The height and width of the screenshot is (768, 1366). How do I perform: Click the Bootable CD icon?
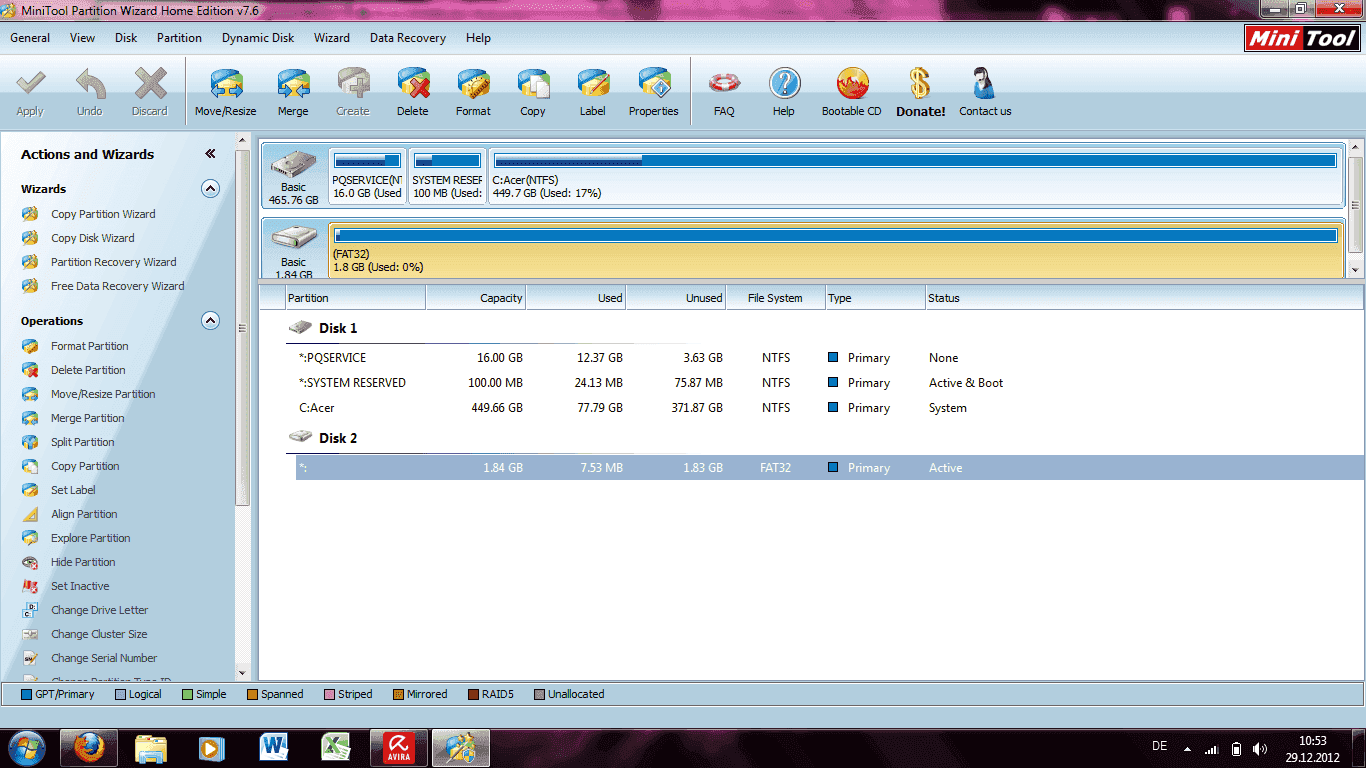[x=852, y=83]
